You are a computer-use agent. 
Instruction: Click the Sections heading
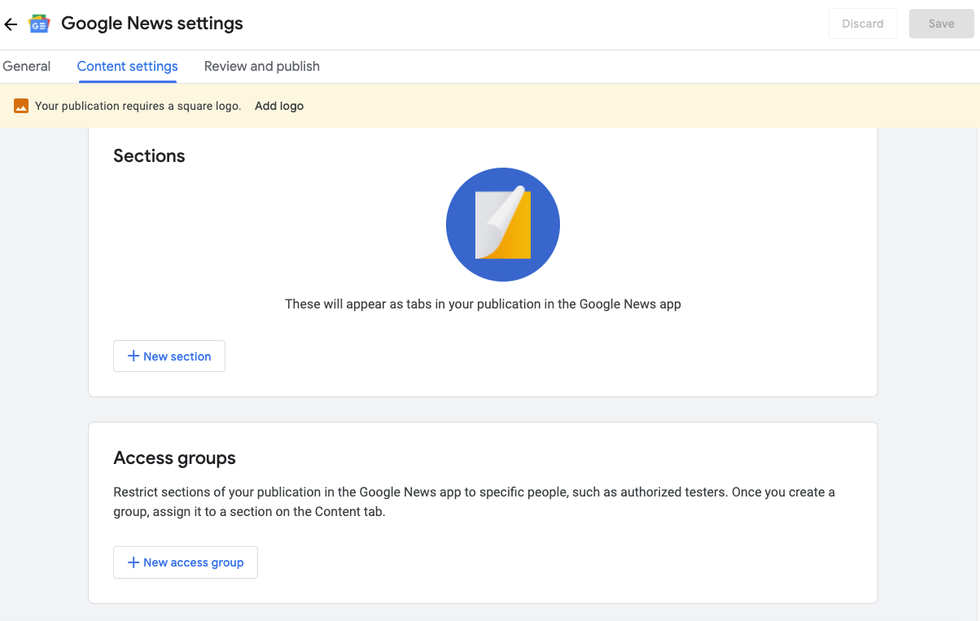149,156
